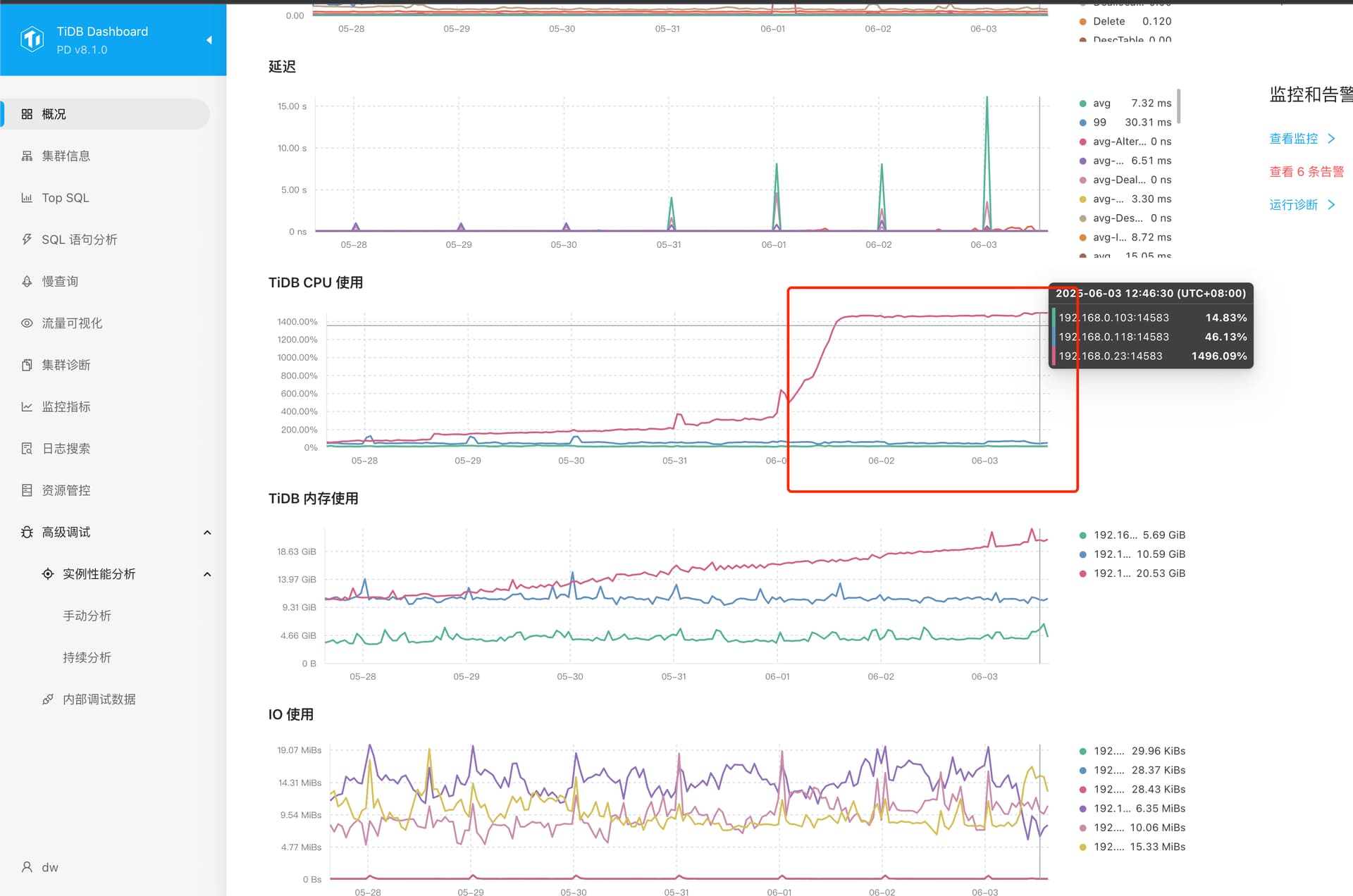Click the Top SQL chart icon
1353x896 pixels.
27,198
